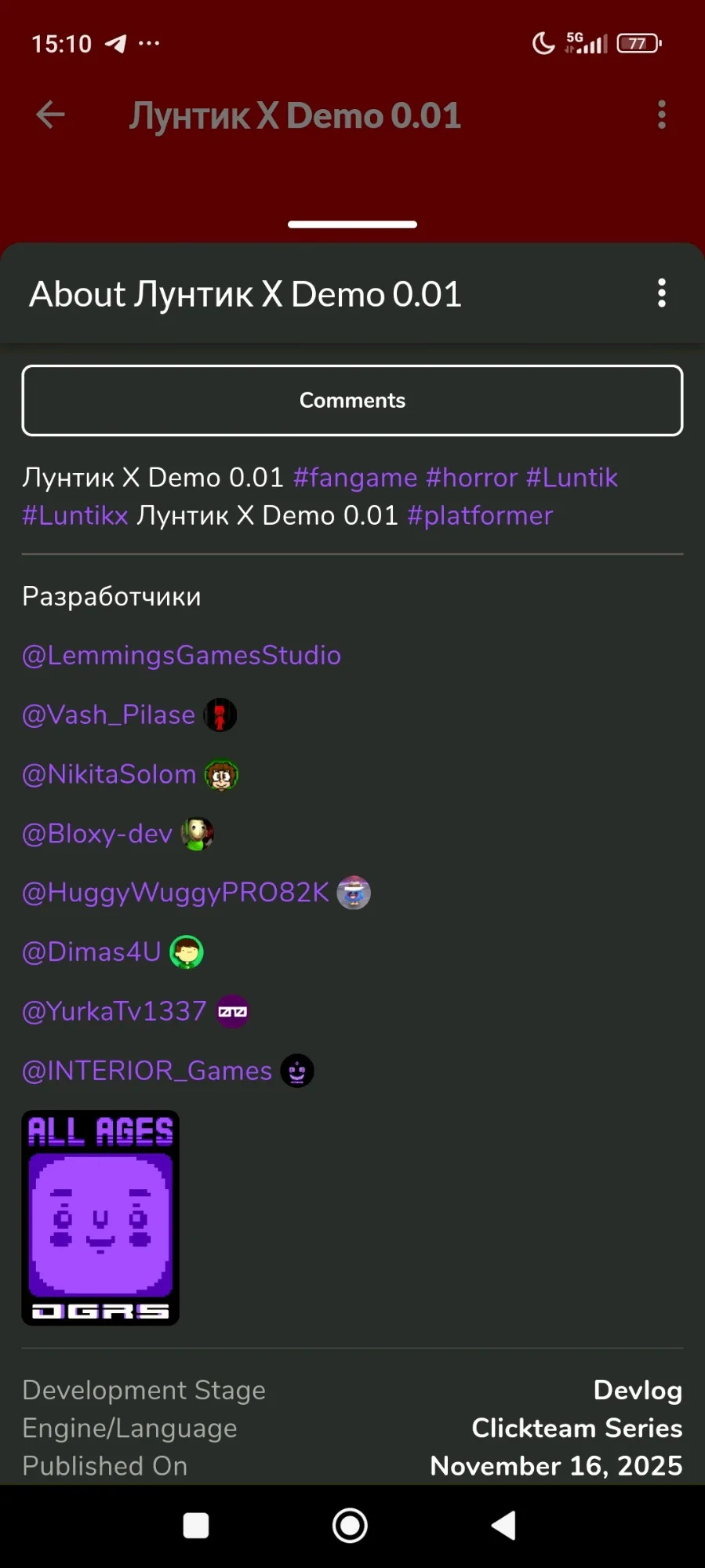Open the #Luntik hashtag
This screenshot has height=1568, width=705.
click(x=572, y=478)
